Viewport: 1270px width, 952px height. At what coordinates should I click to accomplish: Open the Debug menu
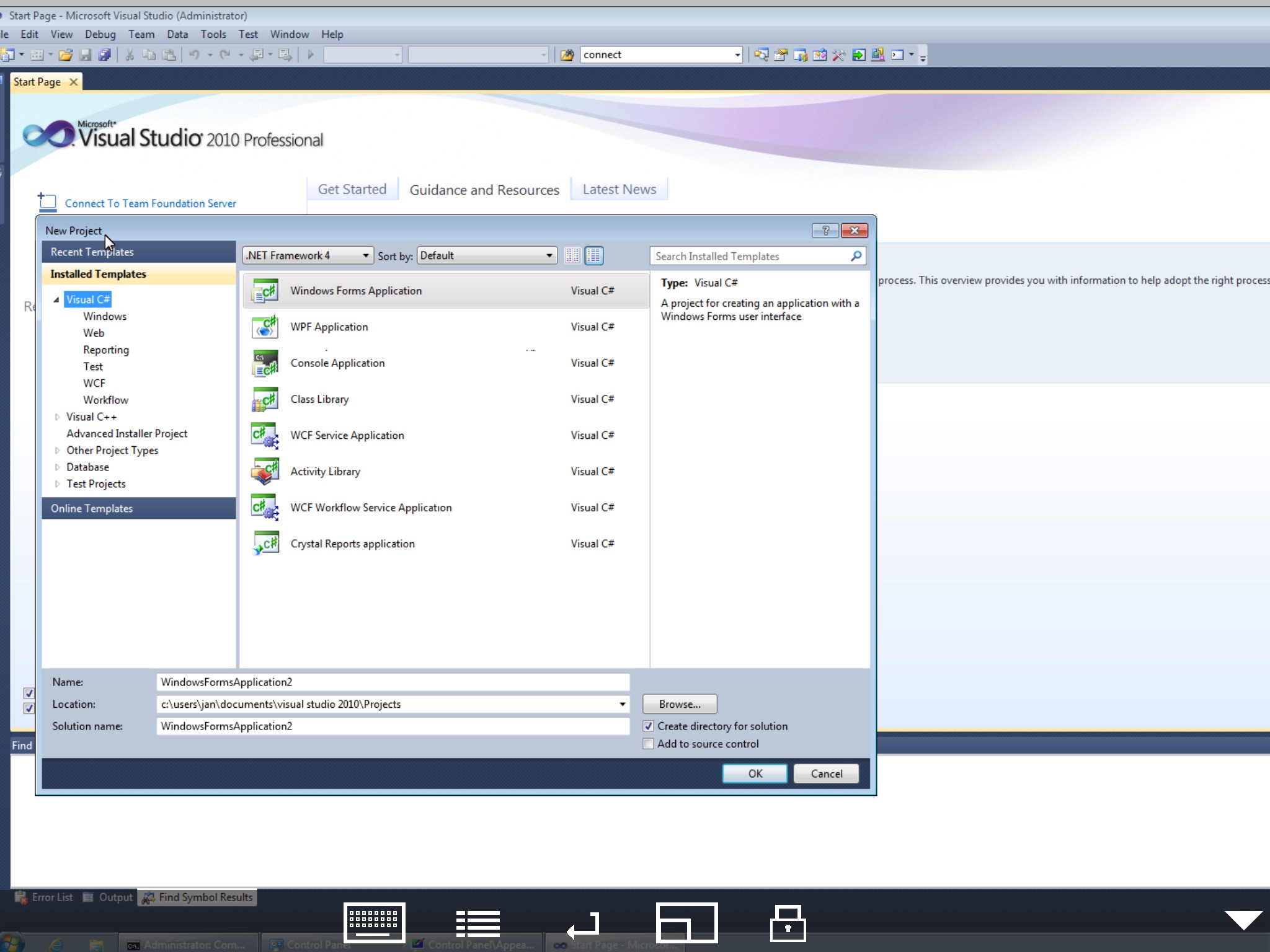100,34
